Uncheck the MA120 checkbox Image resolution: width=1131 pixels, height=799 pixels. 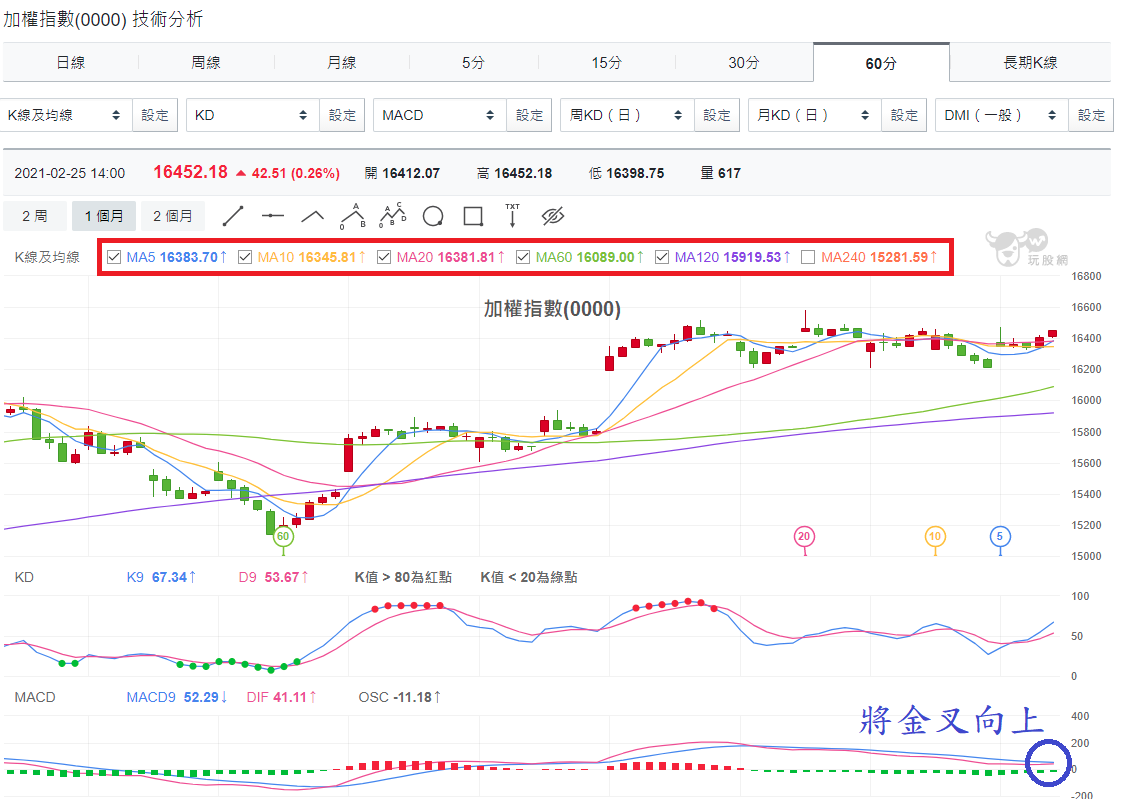662,257
